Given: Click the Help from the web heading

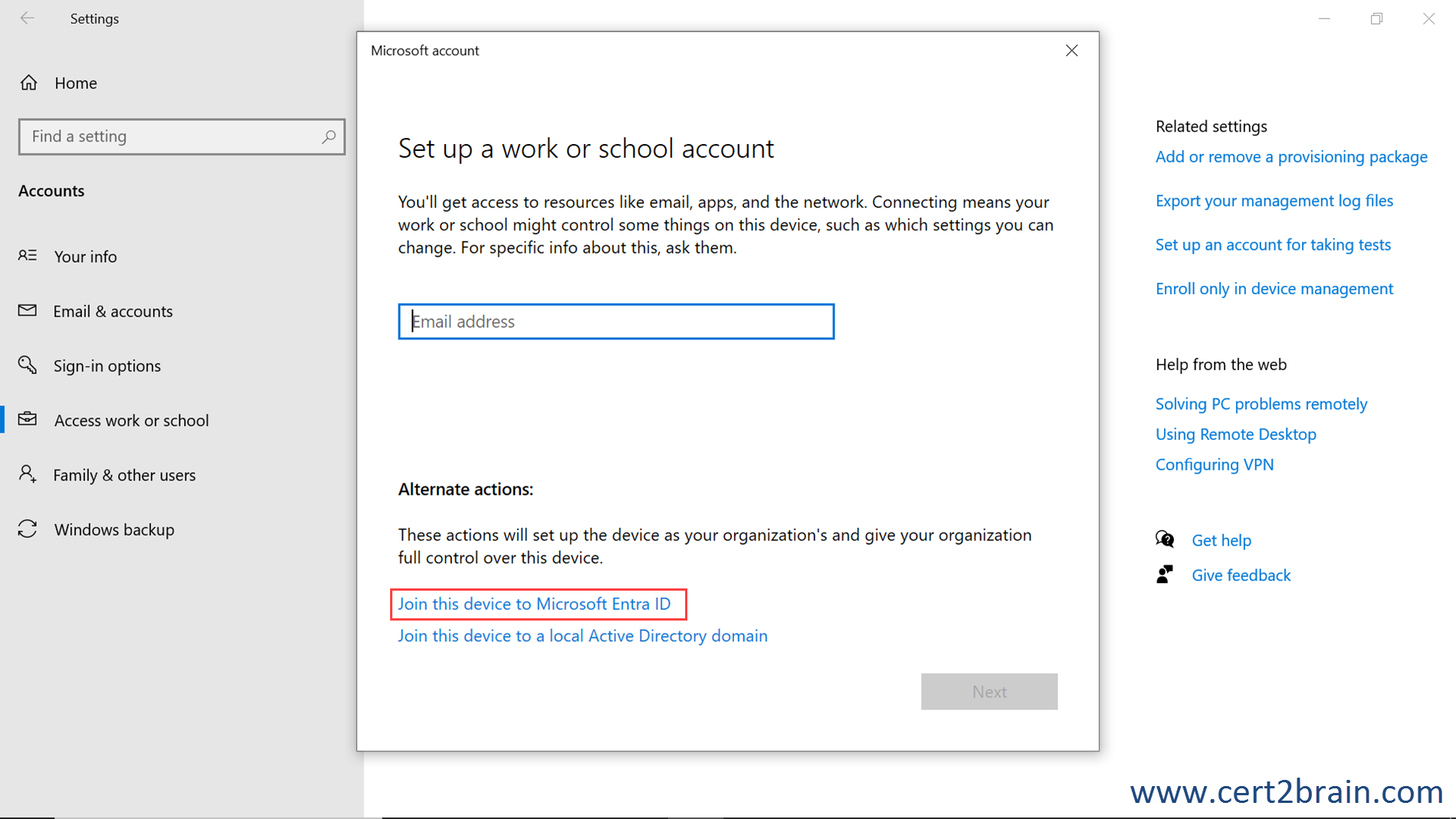Looking at the screenshot, I should [1222, 365].
